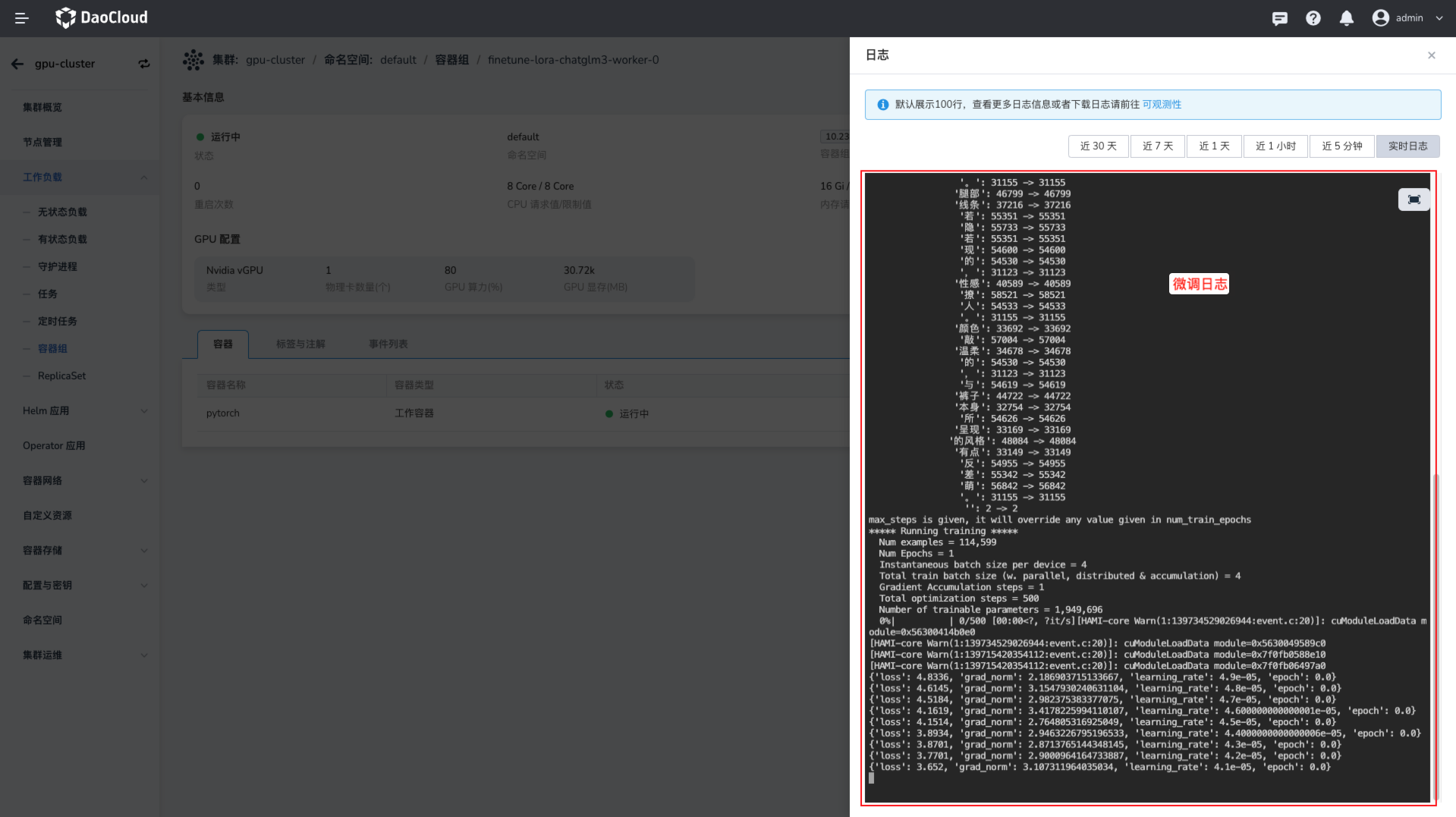Select the 近 1 小时 time range

tap(1275, 146)
